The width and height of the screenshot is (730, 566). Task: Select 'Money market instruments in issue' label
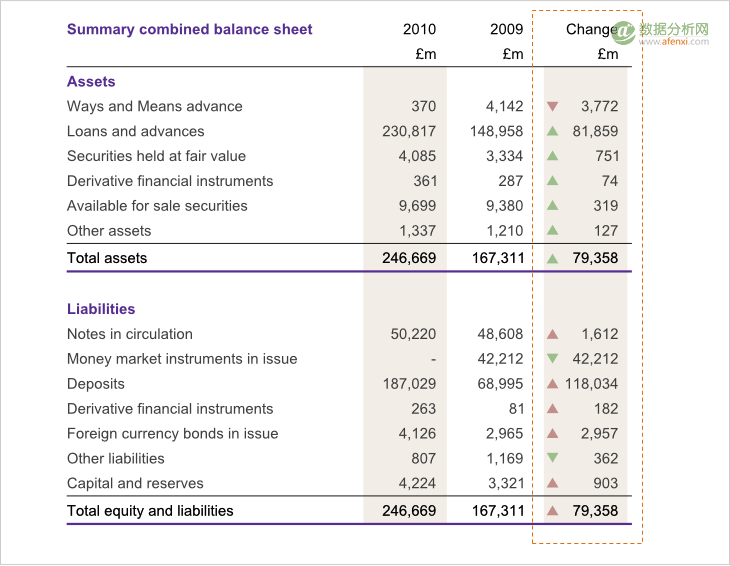coord(182,359)
